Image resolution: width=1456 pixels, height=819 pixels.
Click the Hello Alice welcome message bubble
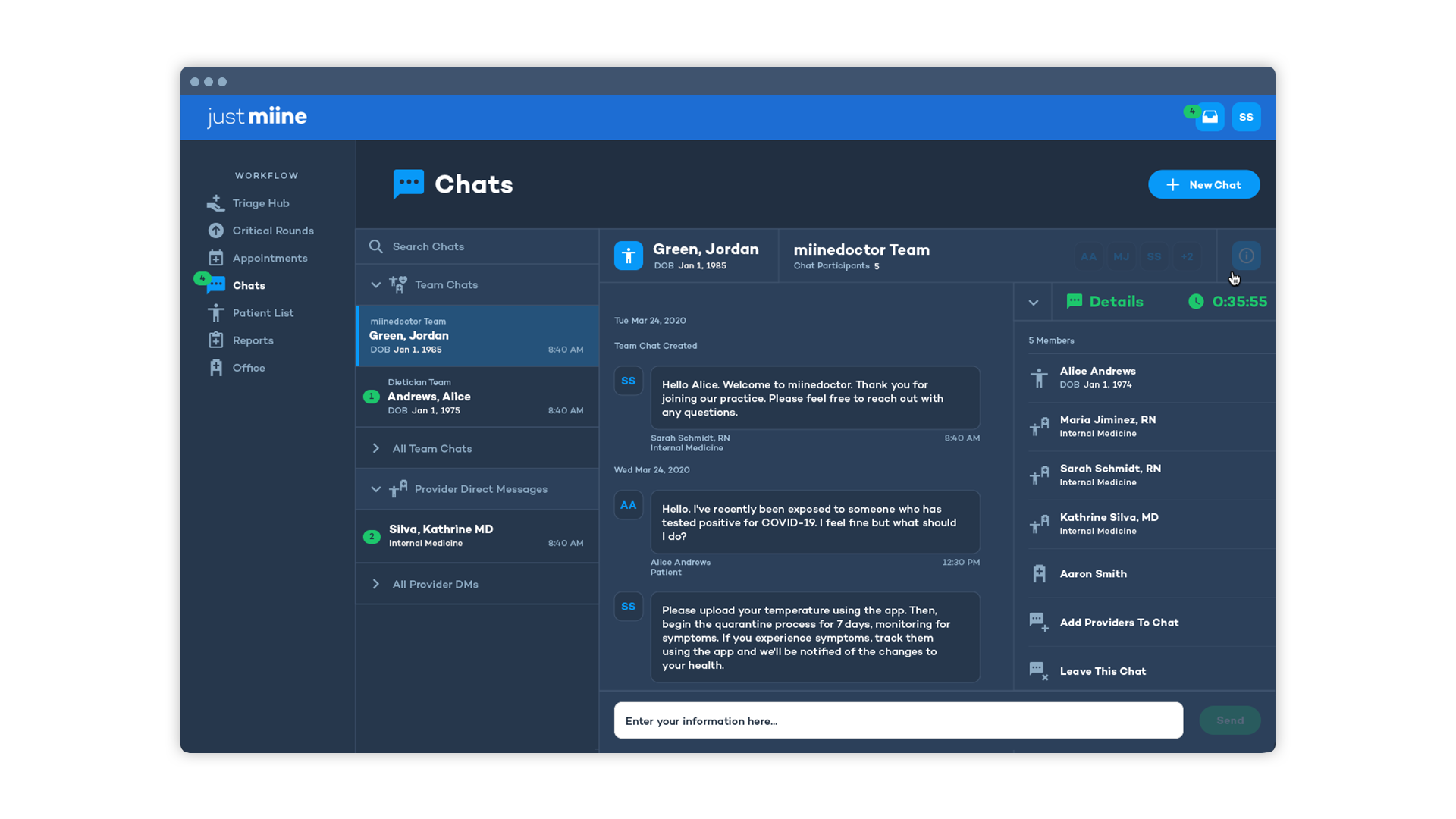tap(815, 398)
